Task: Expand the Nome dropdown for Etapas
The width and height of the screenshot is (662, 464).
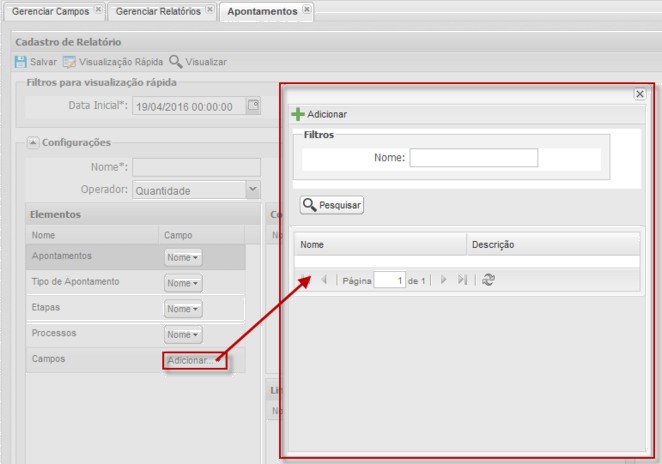Action: [183, 309]
